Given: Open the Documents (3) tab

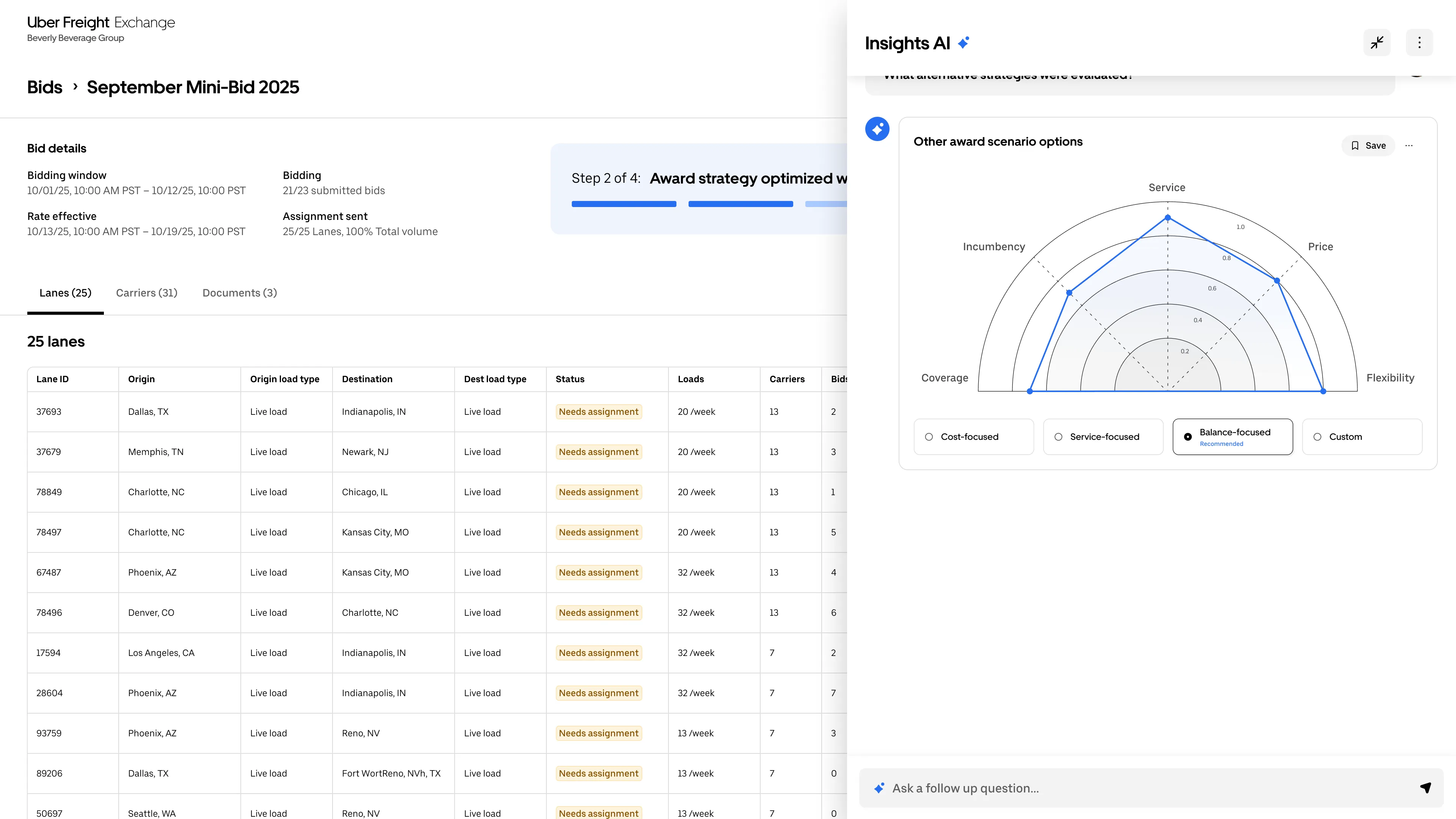Looking at the screenshot, I should point(240,293).
